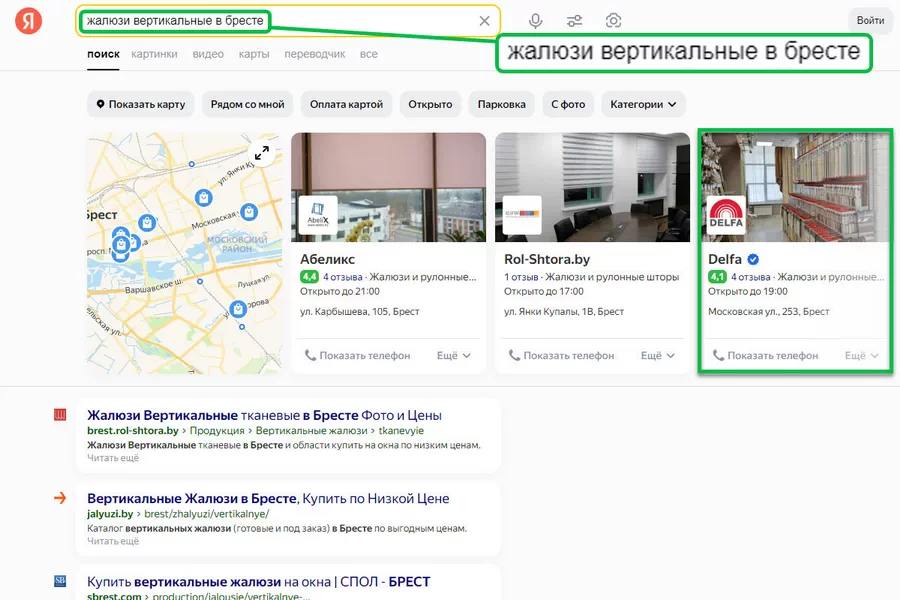900x600 pixels.
Task: Switch to the 'картинки' tab
Action: coord(154,54)
